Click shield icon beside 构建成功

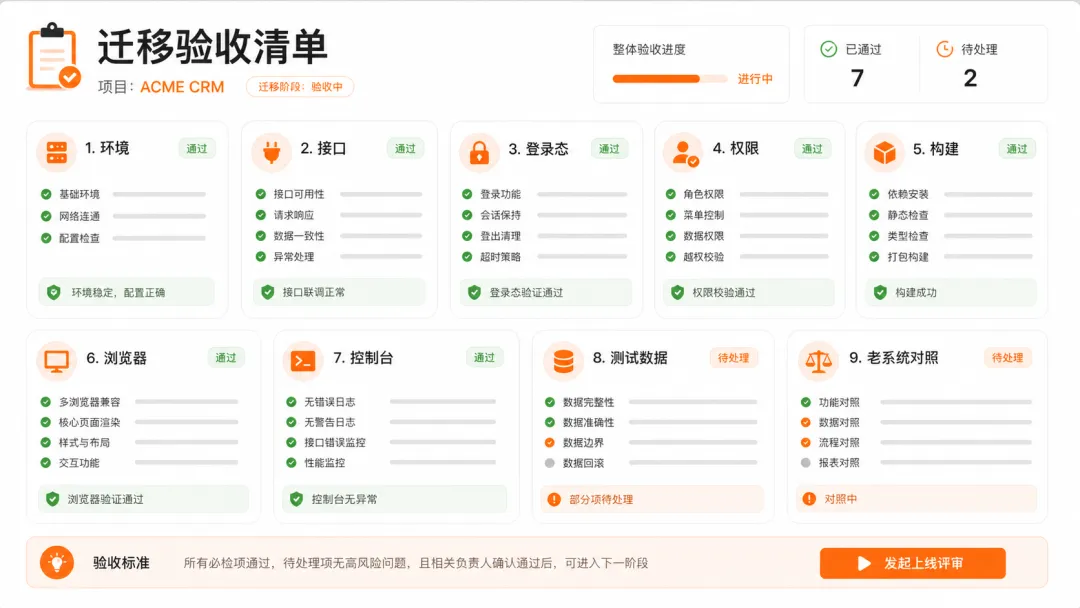coord(880,293)
